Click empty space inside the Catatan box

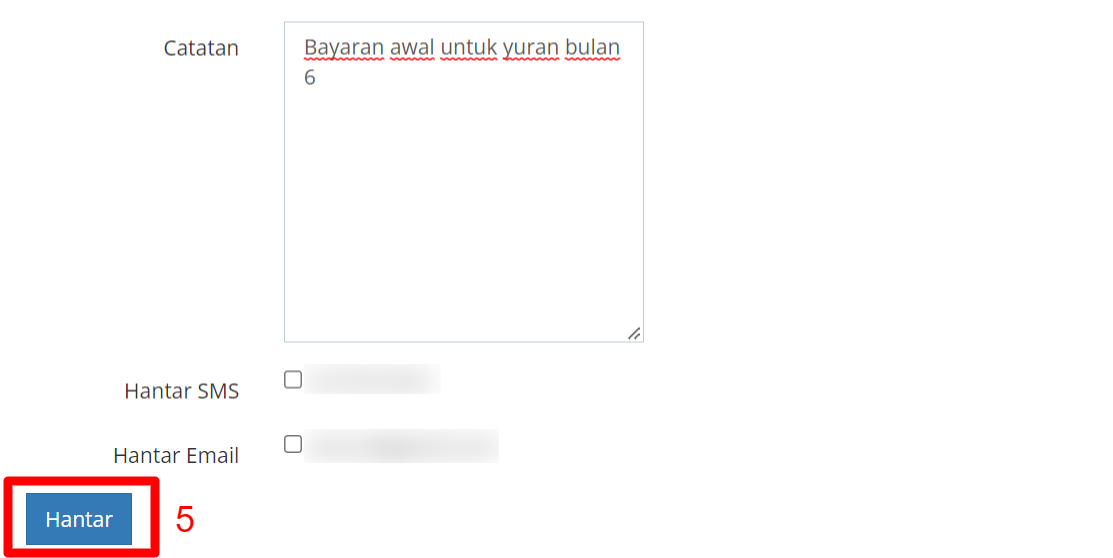coord(464,213)
